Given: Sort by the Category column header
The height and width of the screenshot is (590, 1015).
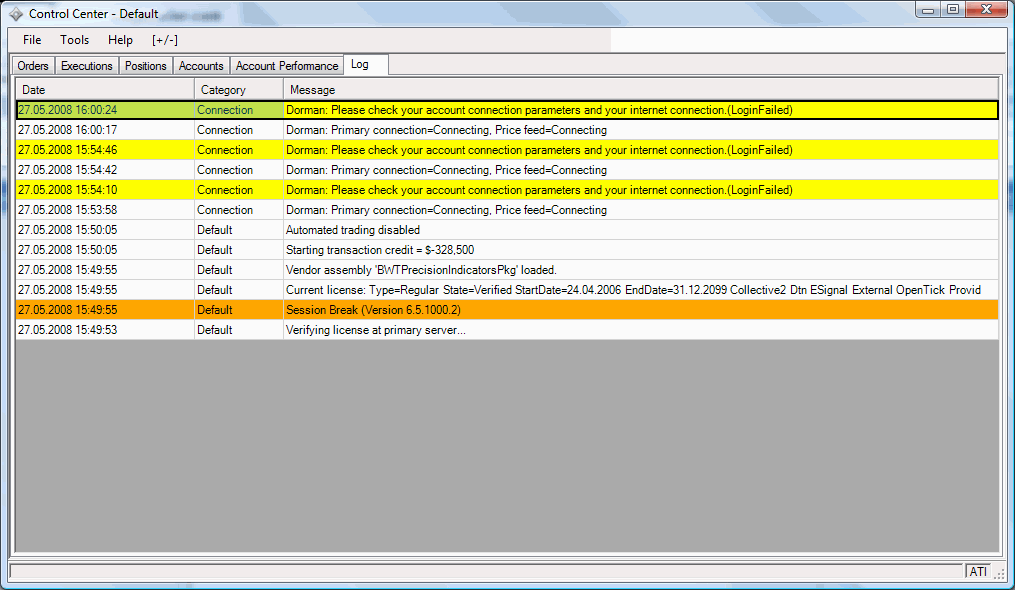Looking at the screenshot, I should [239, 89].
